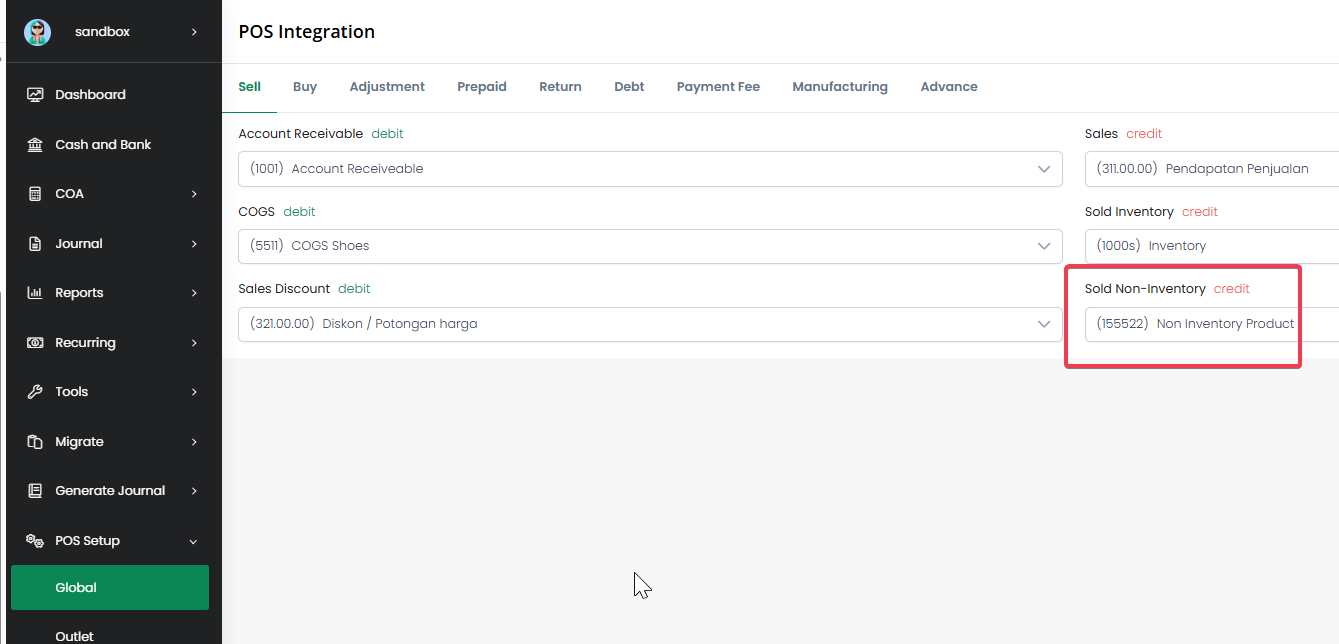This screenshot has height=644, width=1339.
Task: Click the Reports bar chart icon
Action: pos(35,293)
